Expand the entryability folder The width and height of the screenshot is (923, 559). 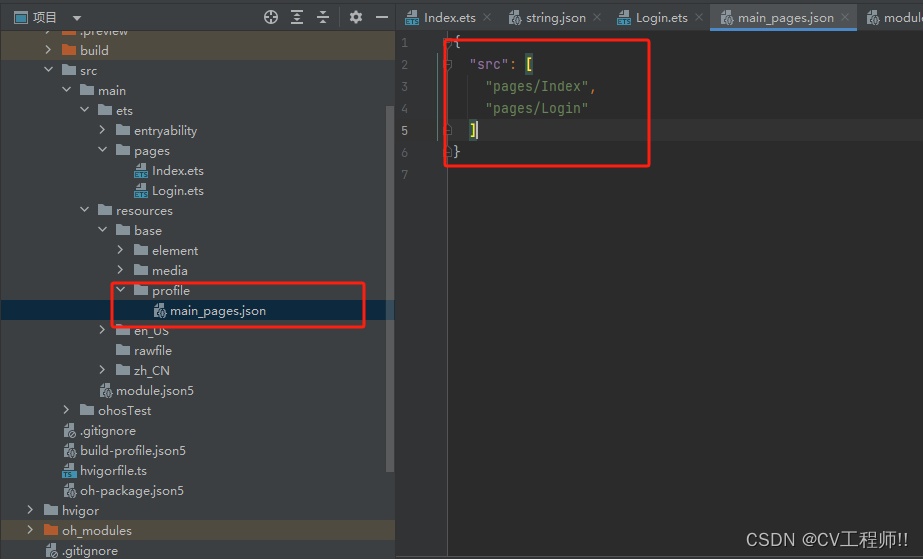coord(102,130)
